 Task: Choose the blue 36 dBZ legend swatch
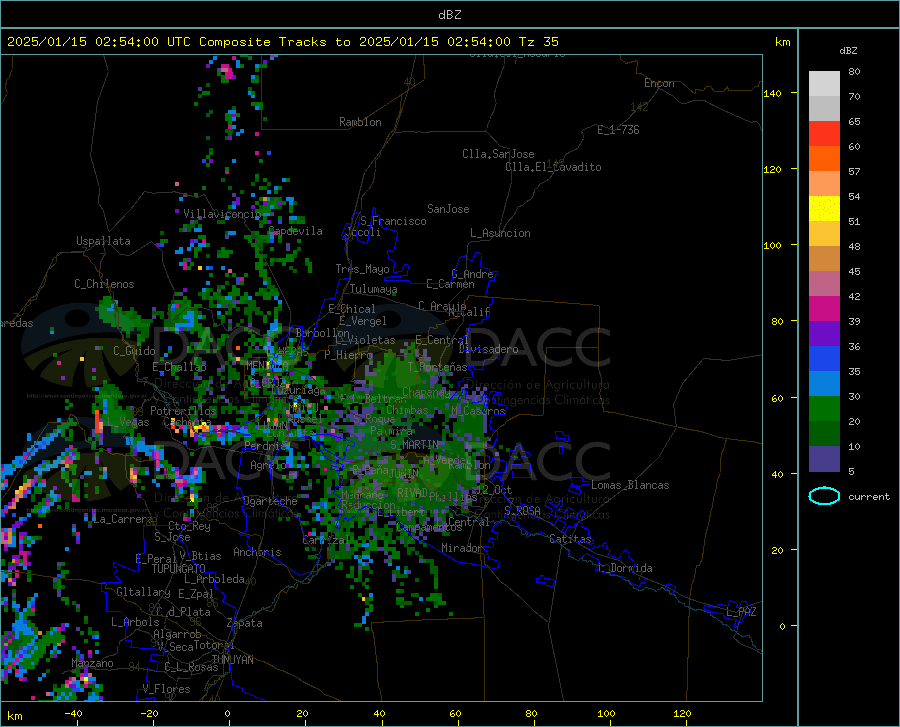824,359
